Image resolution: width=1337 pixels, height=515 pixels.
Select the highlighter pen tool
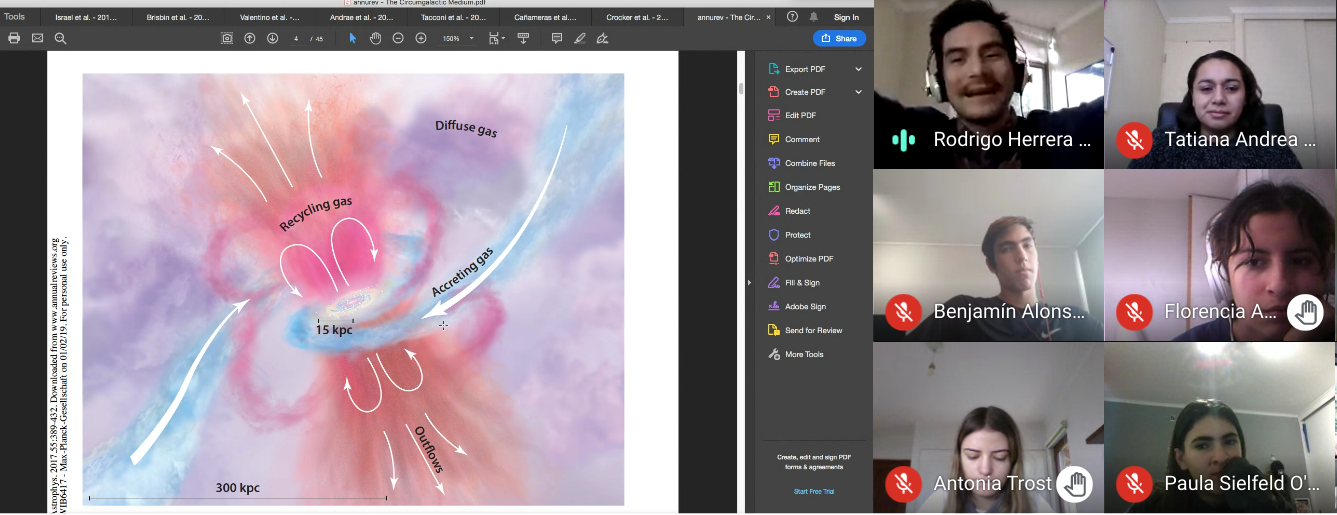click(x=580, y=38)
